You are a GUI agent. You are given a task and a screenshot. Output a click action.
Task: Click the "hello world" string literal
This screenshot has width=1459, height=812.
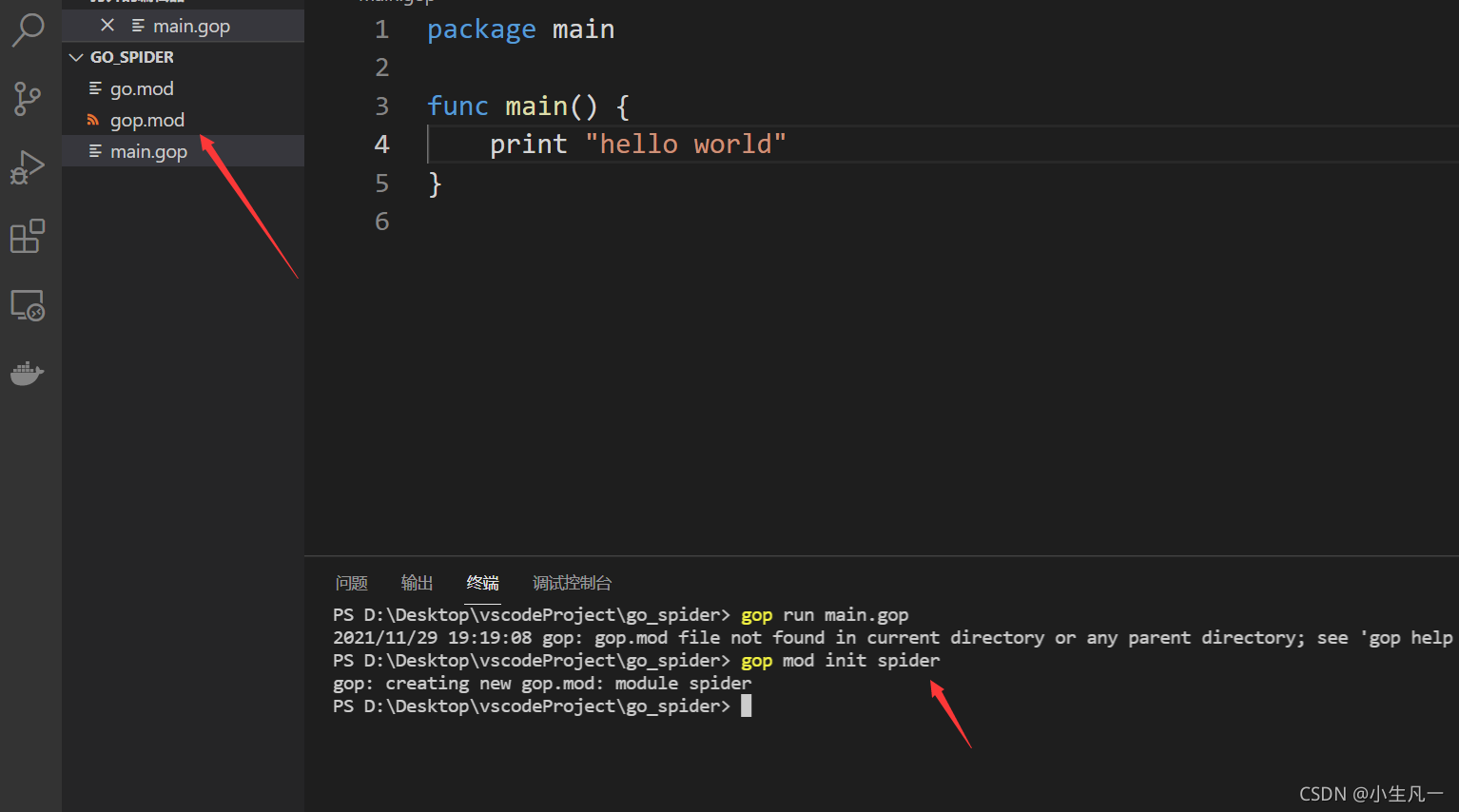pyautogui.click(x=686, y=145)
